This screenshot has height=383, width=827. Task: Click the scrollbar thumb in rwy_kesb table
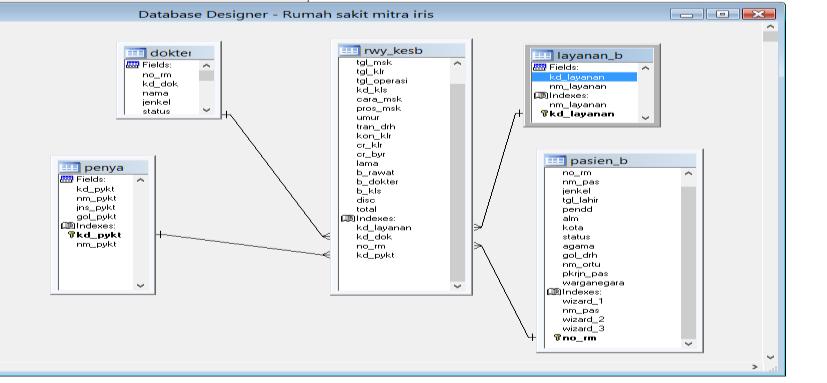click(457, 182)
